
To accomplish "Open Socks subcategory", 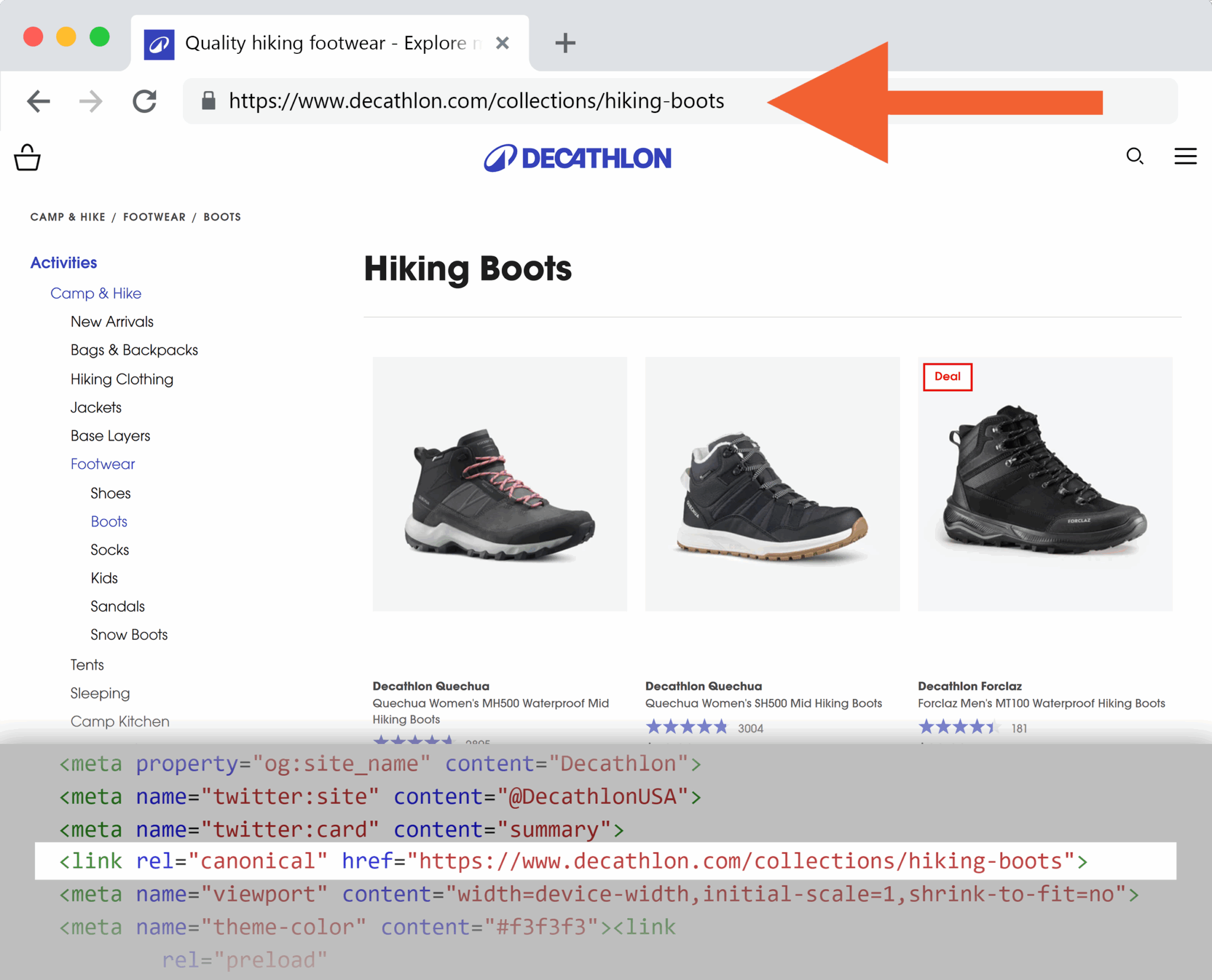I will pyautogui.click(x=109, y=550).
